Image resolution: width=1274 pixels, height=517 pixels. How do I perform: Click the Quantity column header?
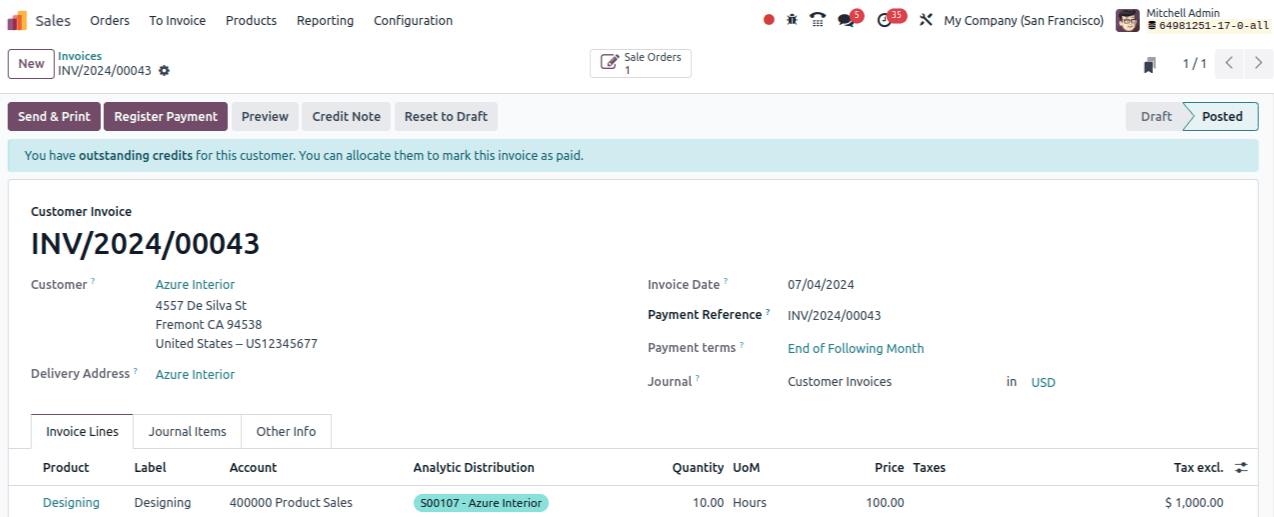click(x=698, y=468)
